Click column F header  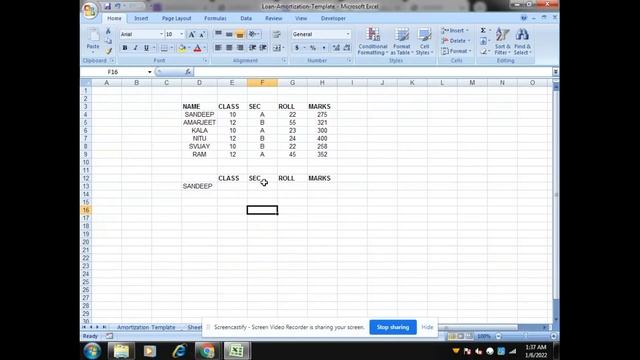[262, 83]
